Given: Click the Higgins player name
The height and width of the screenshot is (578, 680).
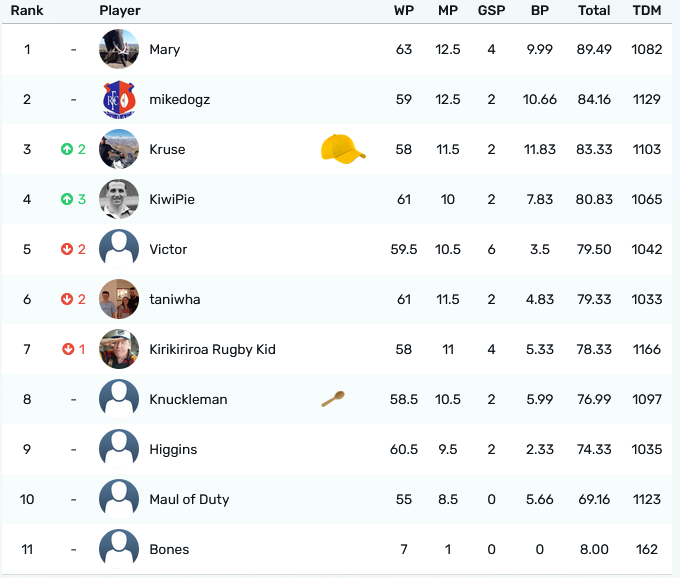Looking at the screenshot, I should coord(172,449).
